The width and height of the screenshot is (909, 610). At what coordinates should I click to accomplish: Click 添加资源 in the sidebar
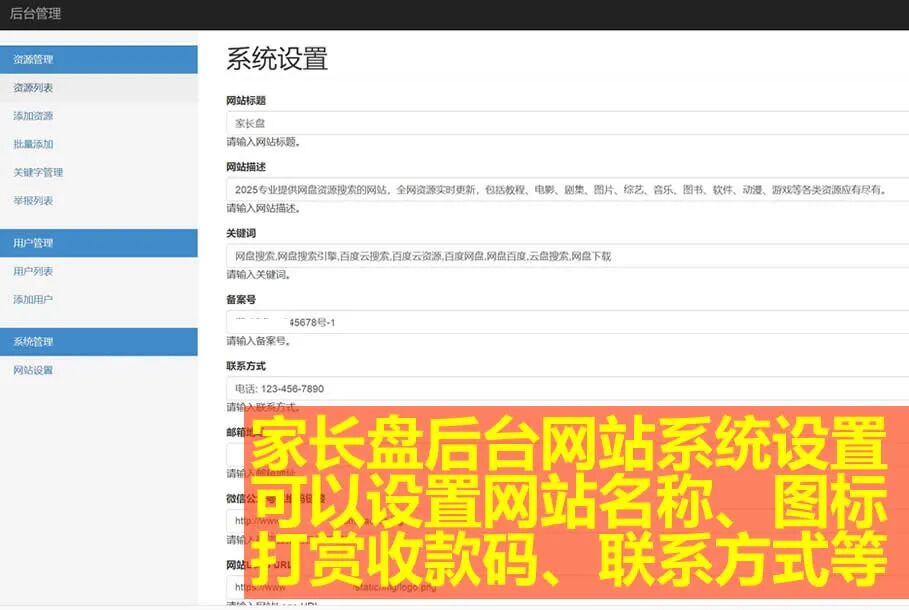[36, 115]
